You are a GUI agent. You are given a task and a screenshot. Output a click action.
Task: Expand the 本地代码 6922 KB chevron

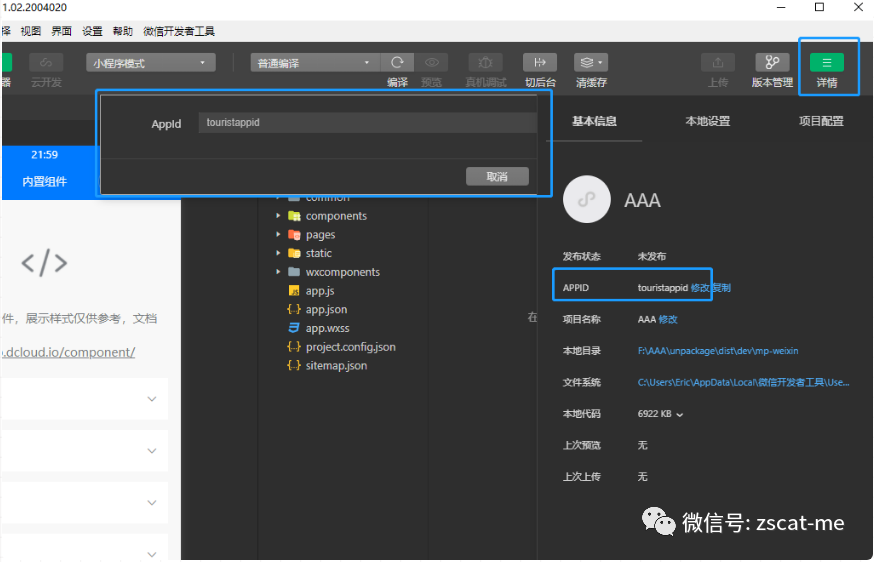tap(679, 414)
